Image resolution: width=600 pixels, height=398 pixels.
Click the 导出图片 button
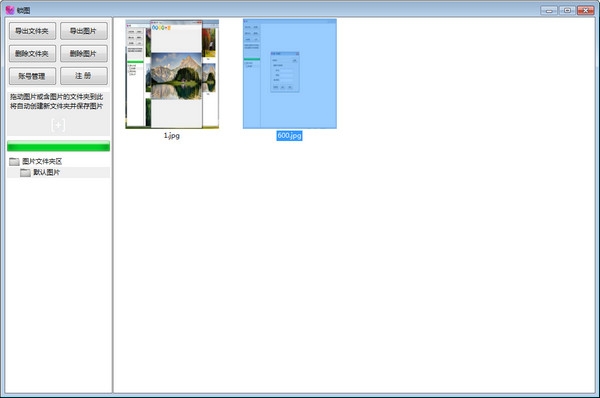[84, 31]
